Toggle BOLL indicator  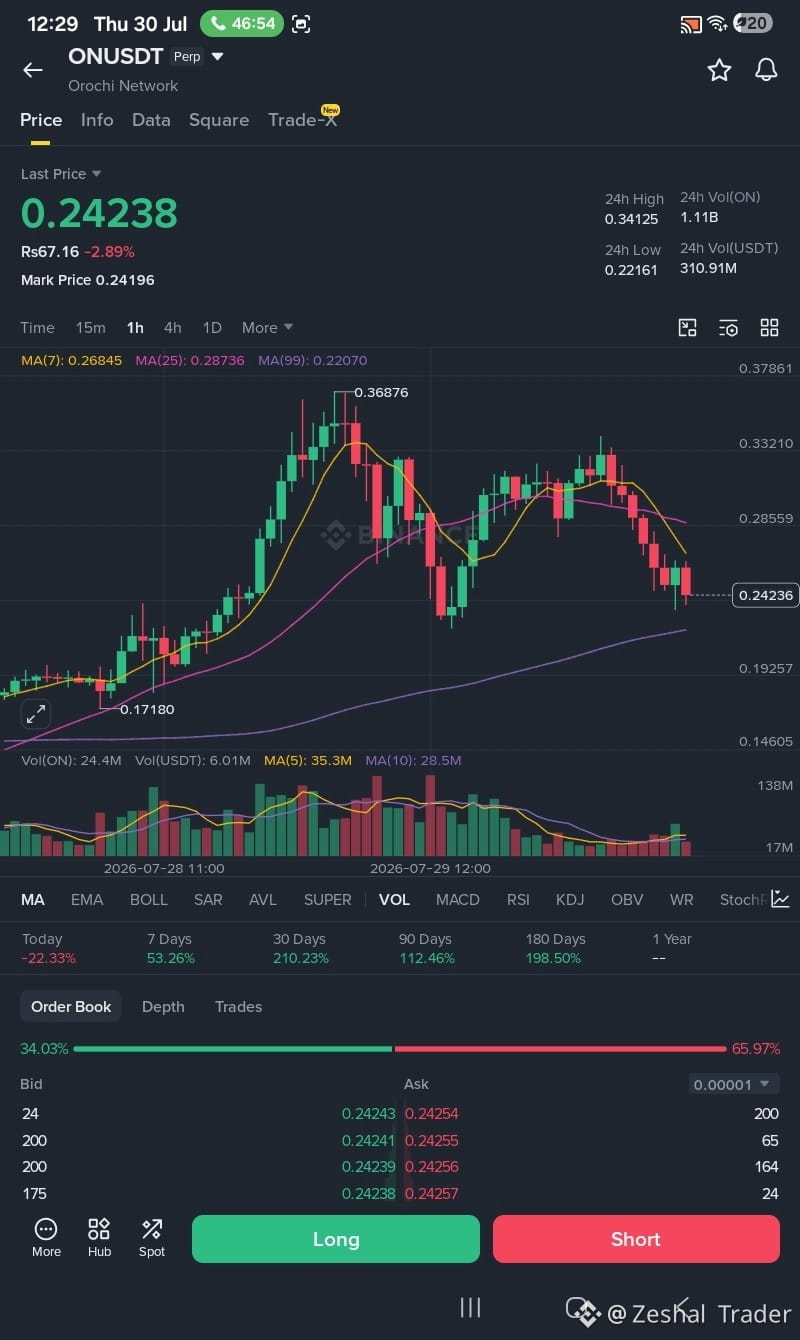[149, 900]
